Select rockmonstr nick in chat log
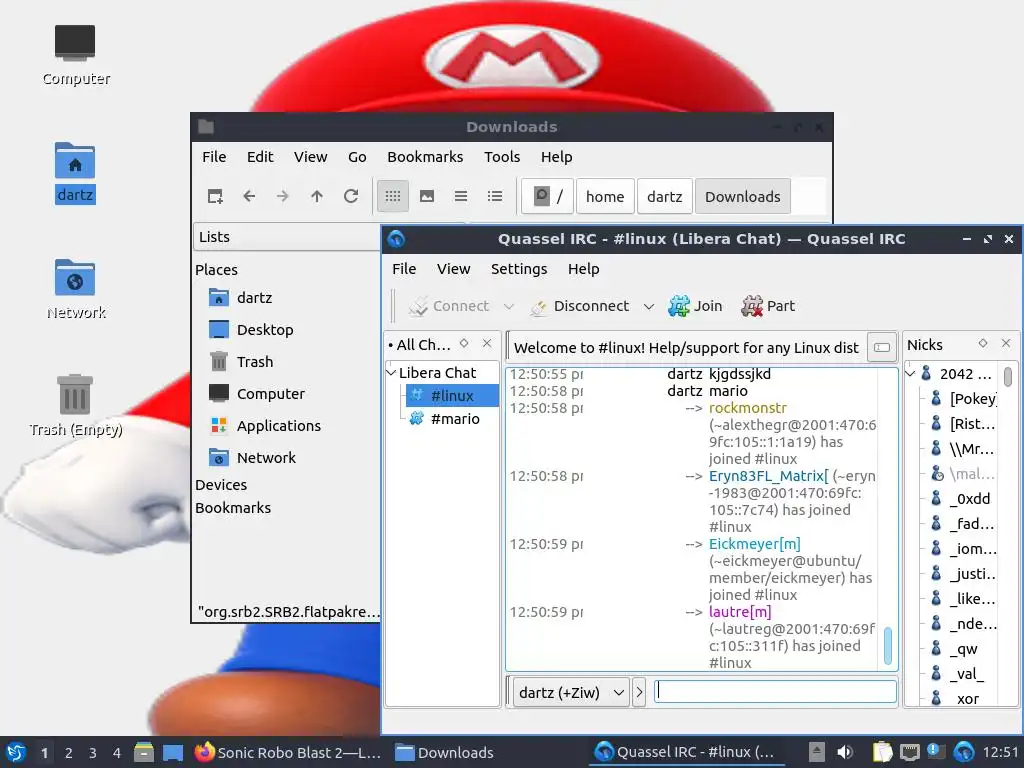This screenshot has height=768, width=1024. (x=748, y=408)
